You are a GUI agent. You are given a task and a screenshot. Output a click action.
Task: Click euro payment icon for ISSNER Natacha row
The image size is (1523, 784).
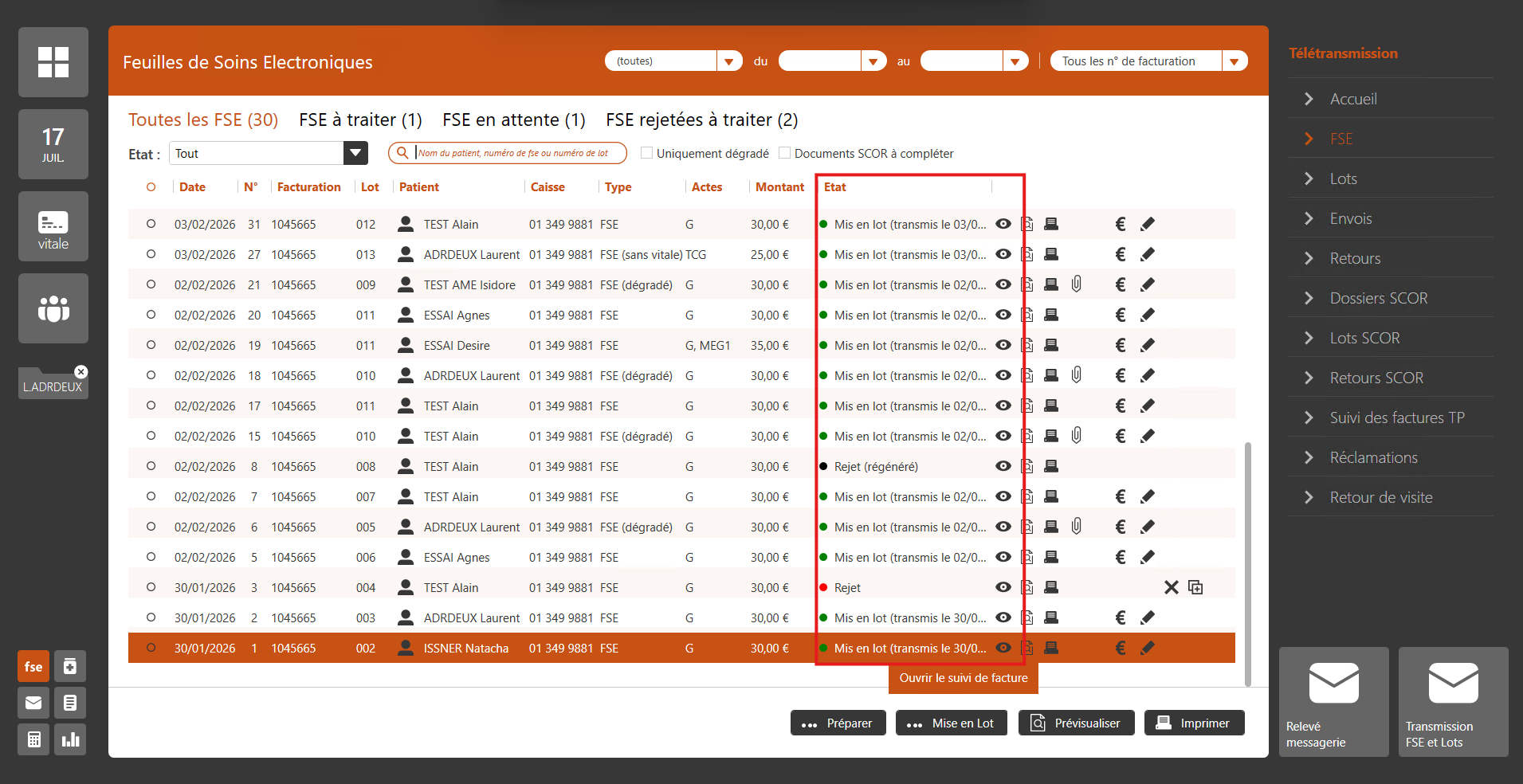coord(1121,648)
